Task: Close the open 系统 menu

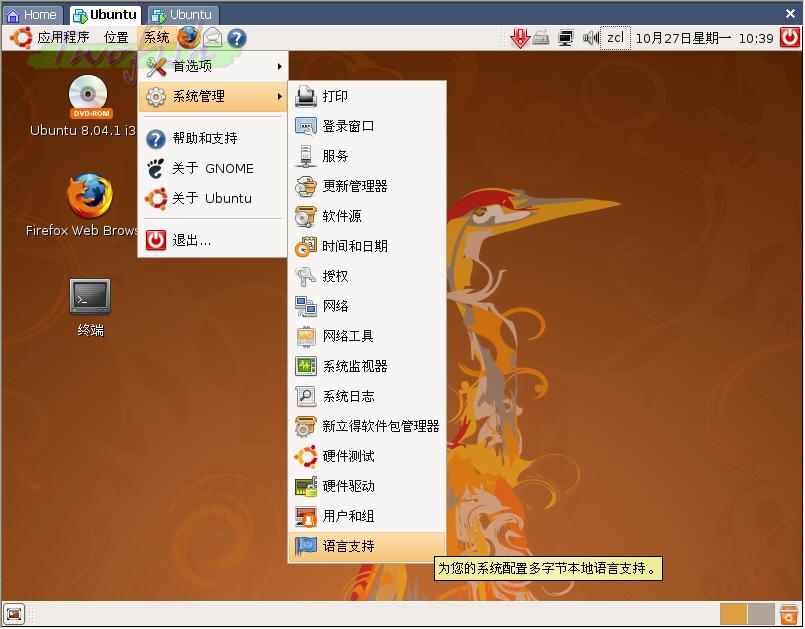Action: pos(156,37)
